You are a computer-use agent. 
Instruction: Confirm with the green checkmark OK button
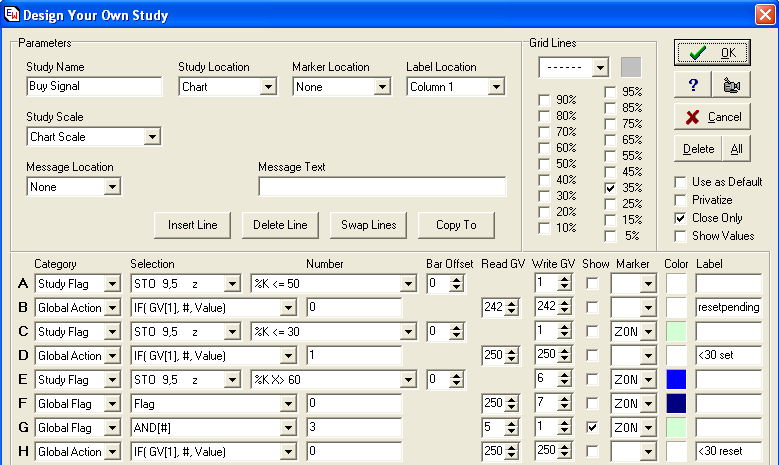pos(712,52)
